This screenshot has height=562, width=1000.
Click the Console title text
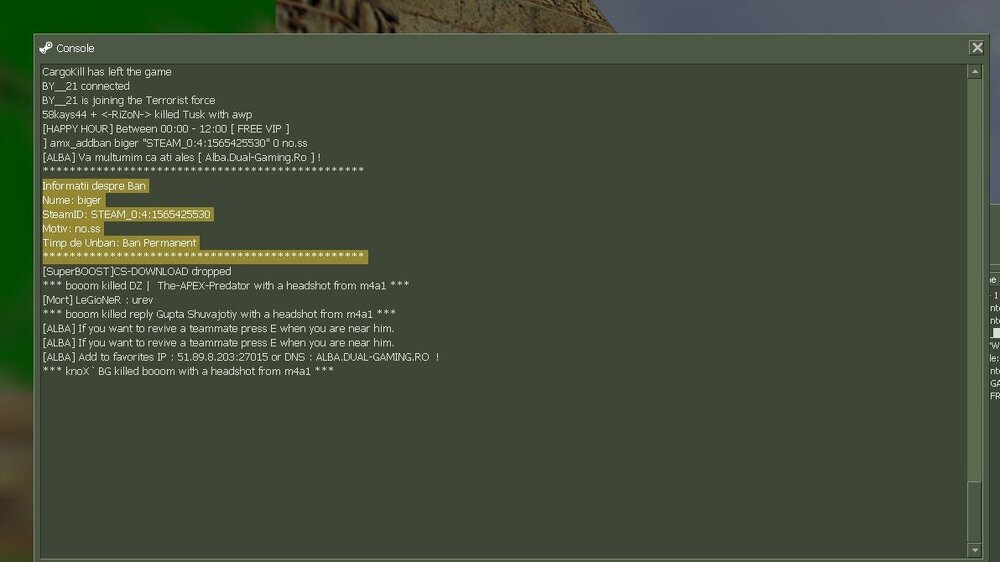point(75,48)
